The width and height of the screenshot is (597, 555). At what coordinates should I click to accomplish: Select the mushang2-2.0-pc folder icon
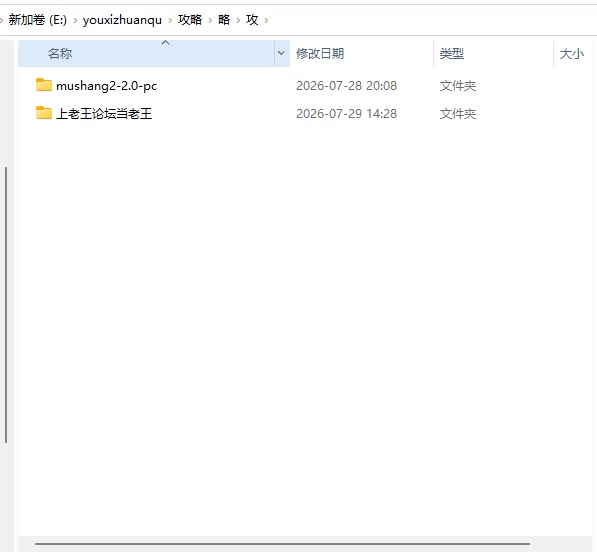44,85
